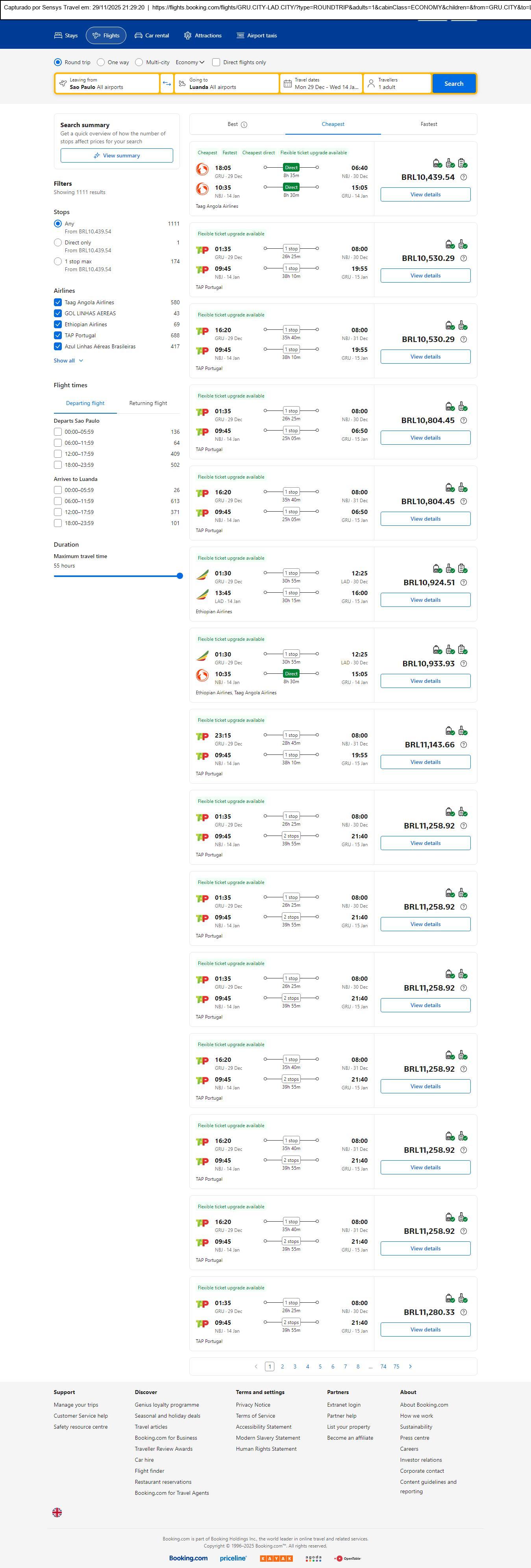Viewport: 531px width, 1568px height.
Task: Select the One way trip option
Action: (x=101, y=62)
